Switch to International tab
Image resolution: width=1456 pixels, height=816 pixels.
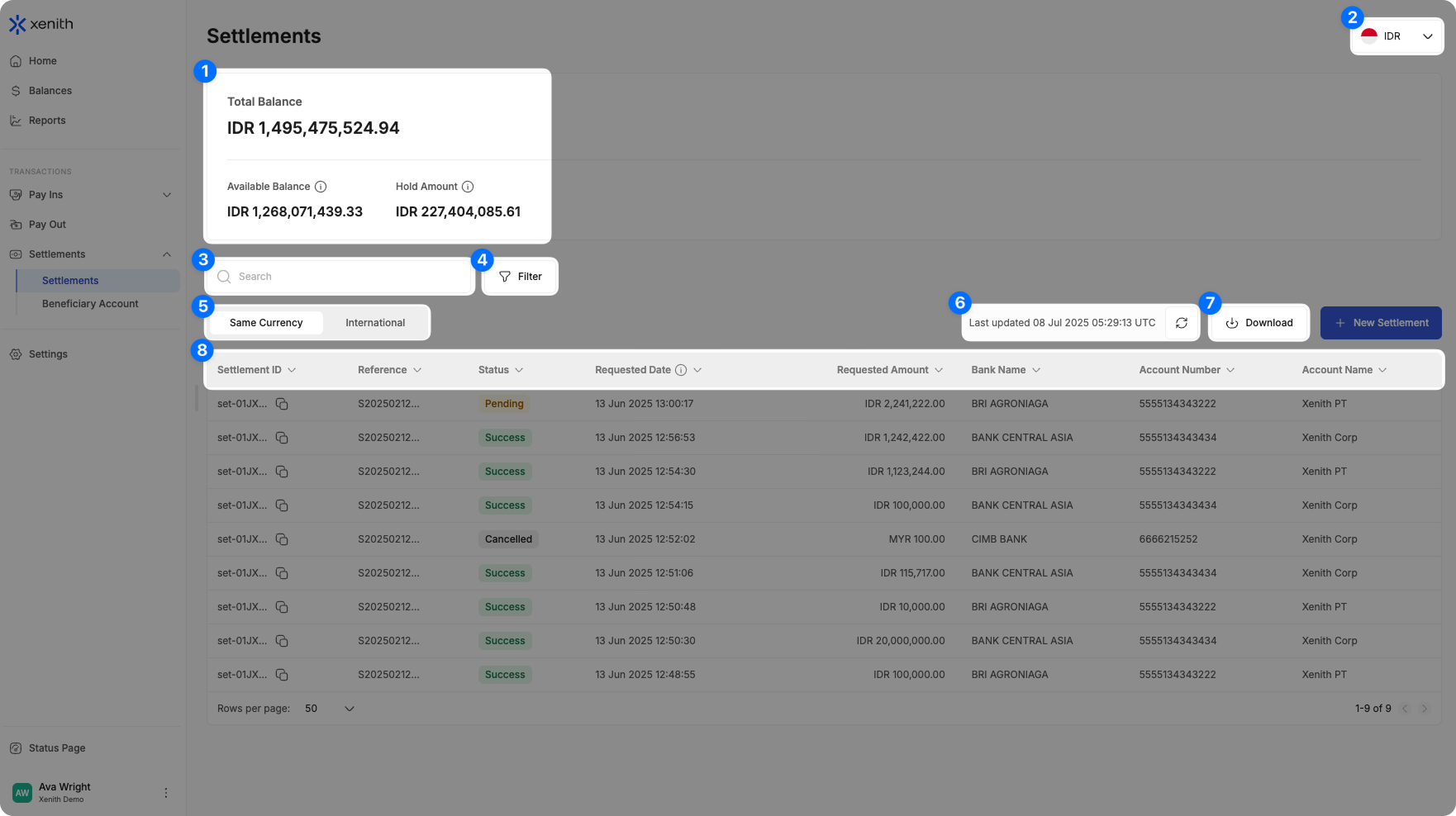click(x=375, y=323)
